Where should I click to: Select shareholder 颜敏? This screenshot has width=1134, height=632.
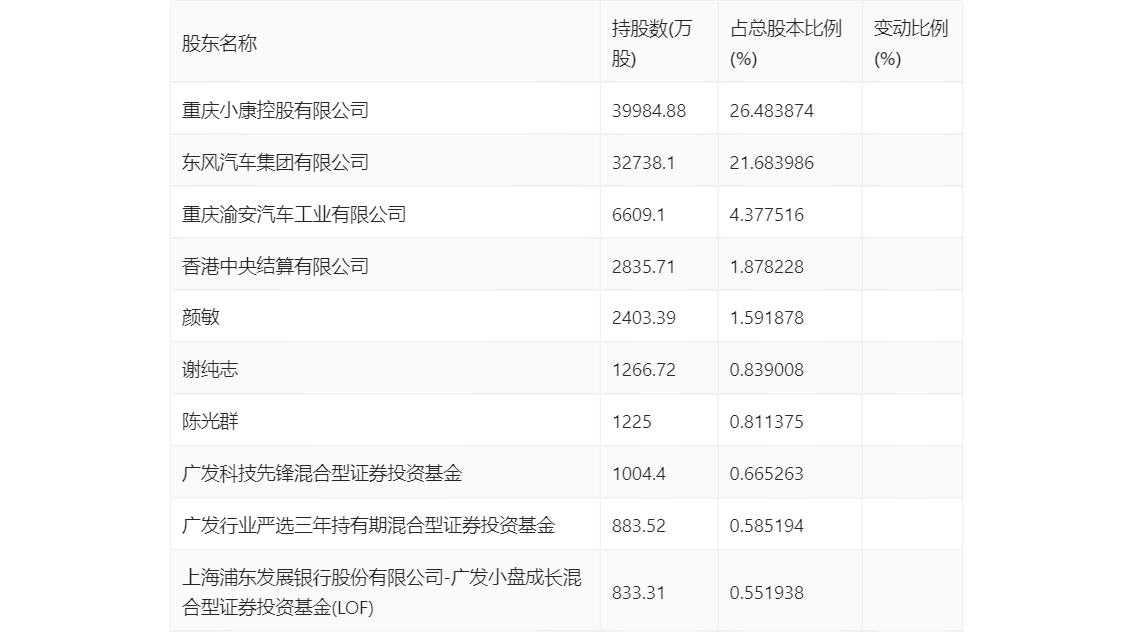point(200,317)
